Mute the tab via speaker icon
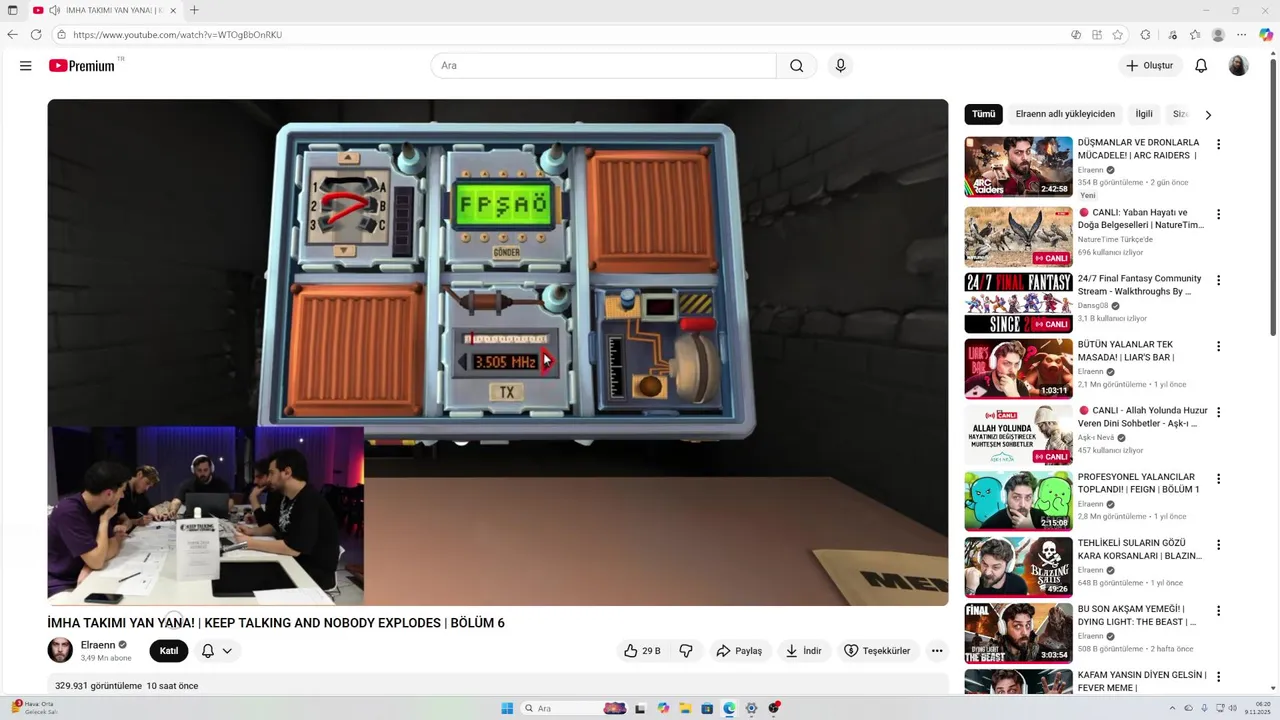Screen dimensions: 1280x720 pyautogui.click(x=54, y=10)
